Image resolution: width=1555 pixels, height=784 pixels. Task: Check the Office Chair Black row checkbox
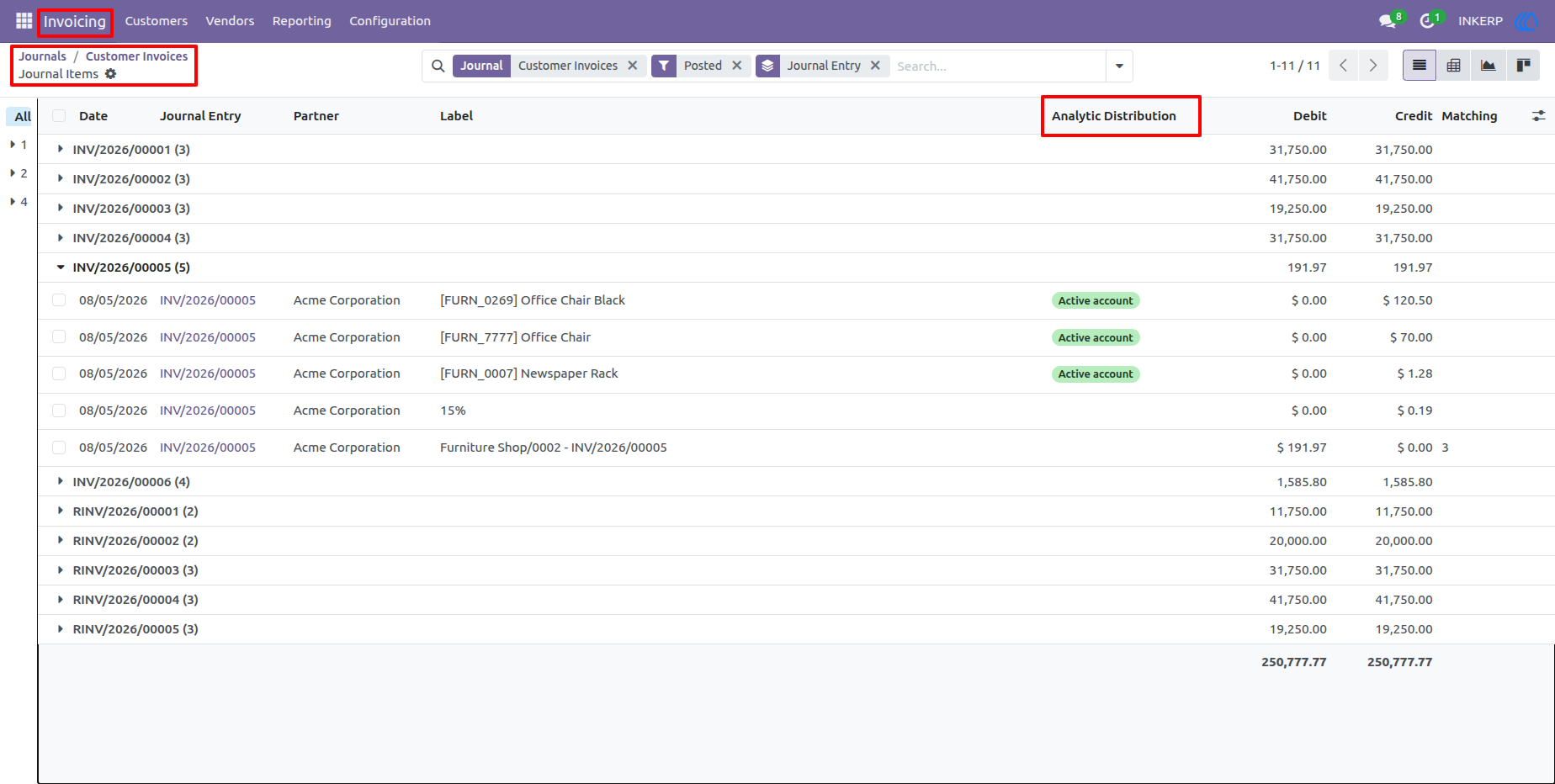tap(59, 300)
